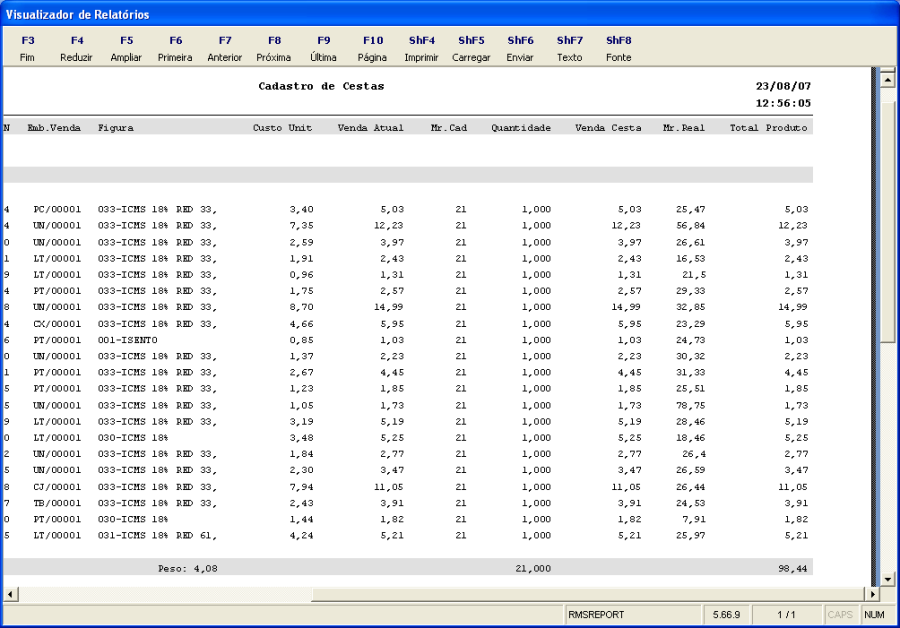Click the 'Visualizador de Relatórios' title bar
Viewport: 900px width, 628px height.
pyautogui.click(x=450, y=14)
